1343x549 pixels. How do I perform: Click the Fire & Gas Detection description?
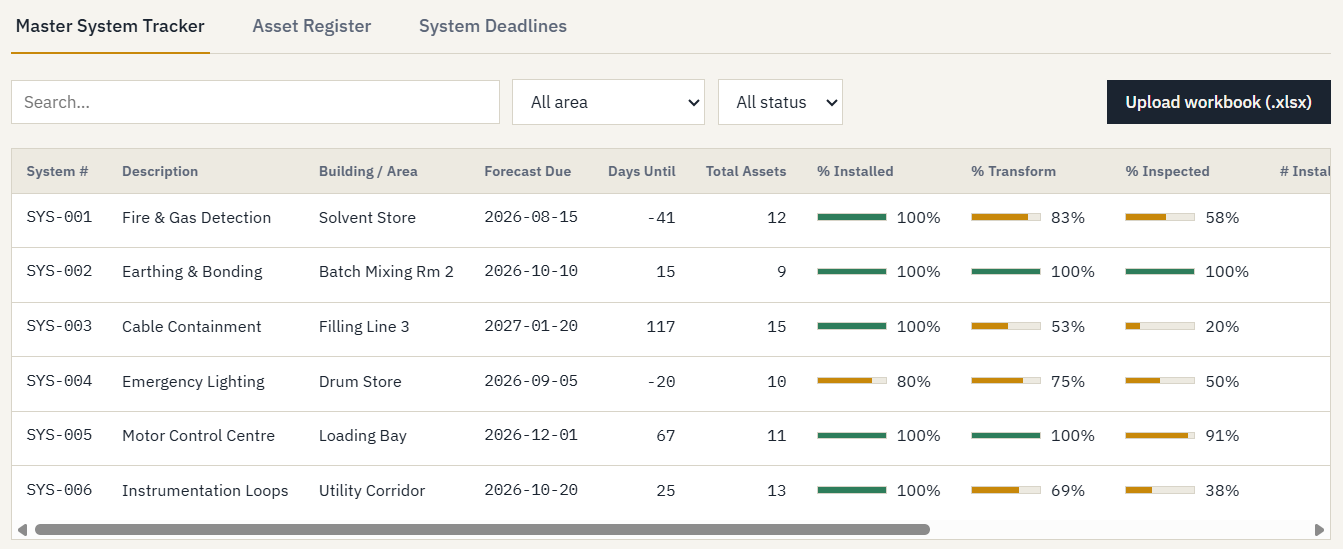click(196, 217)
